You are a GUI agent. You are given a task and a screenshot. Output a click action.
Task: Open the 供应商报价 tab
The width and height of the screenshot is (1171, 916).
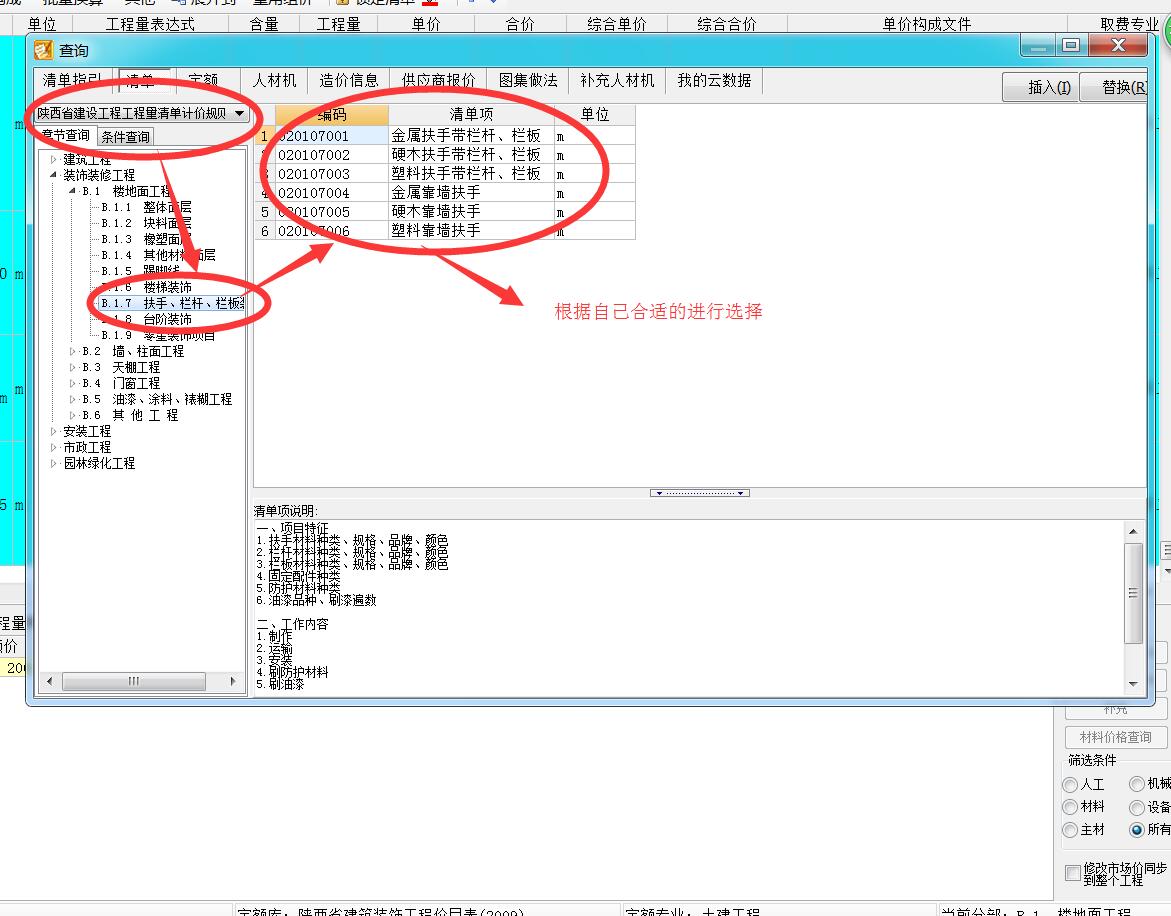pos(438,80)
